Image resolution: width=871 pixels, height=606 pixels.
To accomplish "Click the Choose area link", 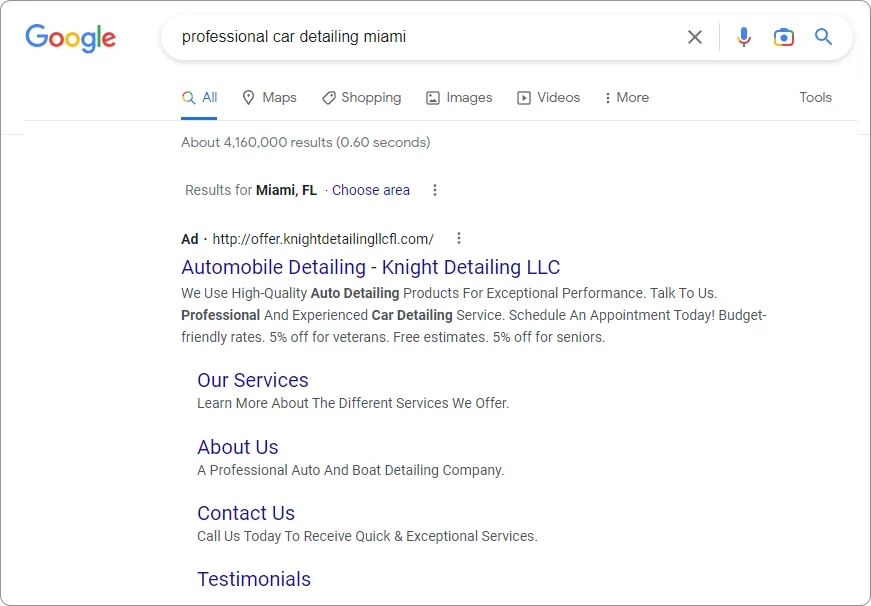I will click(x=371, y=190).
